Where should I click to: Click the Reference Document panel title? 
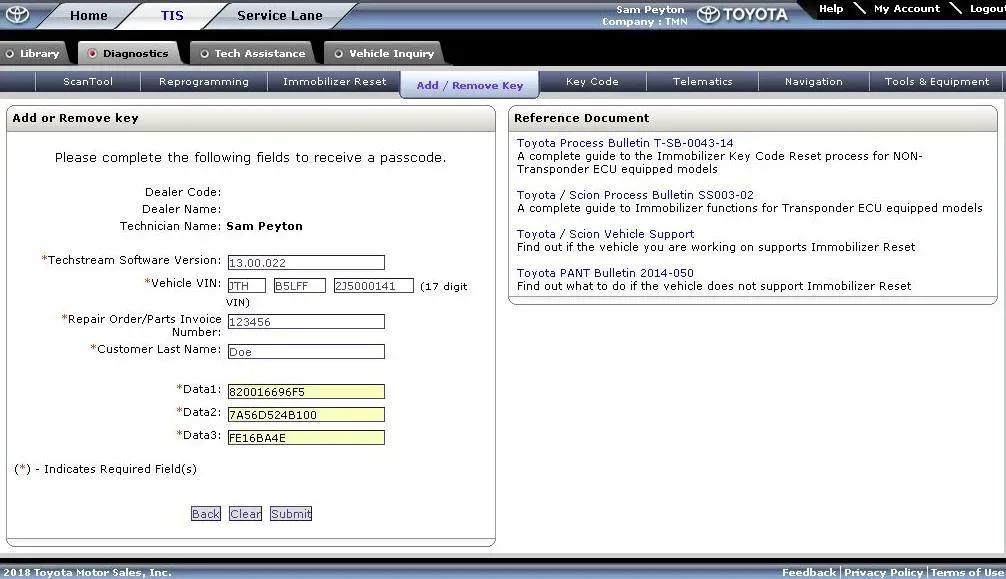(581, 118)
